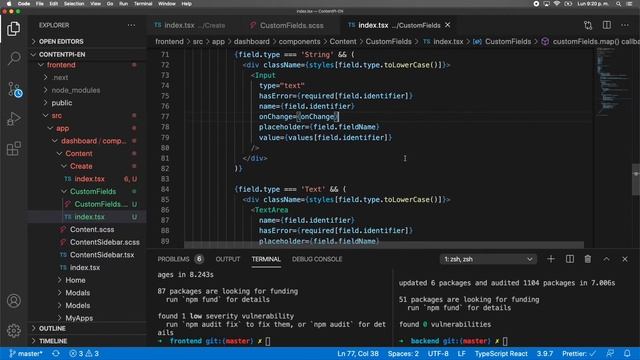
Task: Open notifications bell in status bar
Action: (x=627, y=353)
